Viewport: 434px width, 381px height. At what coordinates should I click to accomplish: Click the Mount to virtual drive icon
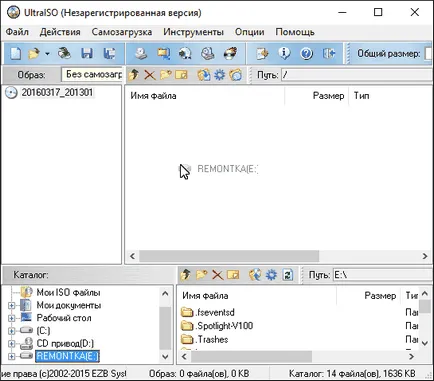tap(208, 53)
